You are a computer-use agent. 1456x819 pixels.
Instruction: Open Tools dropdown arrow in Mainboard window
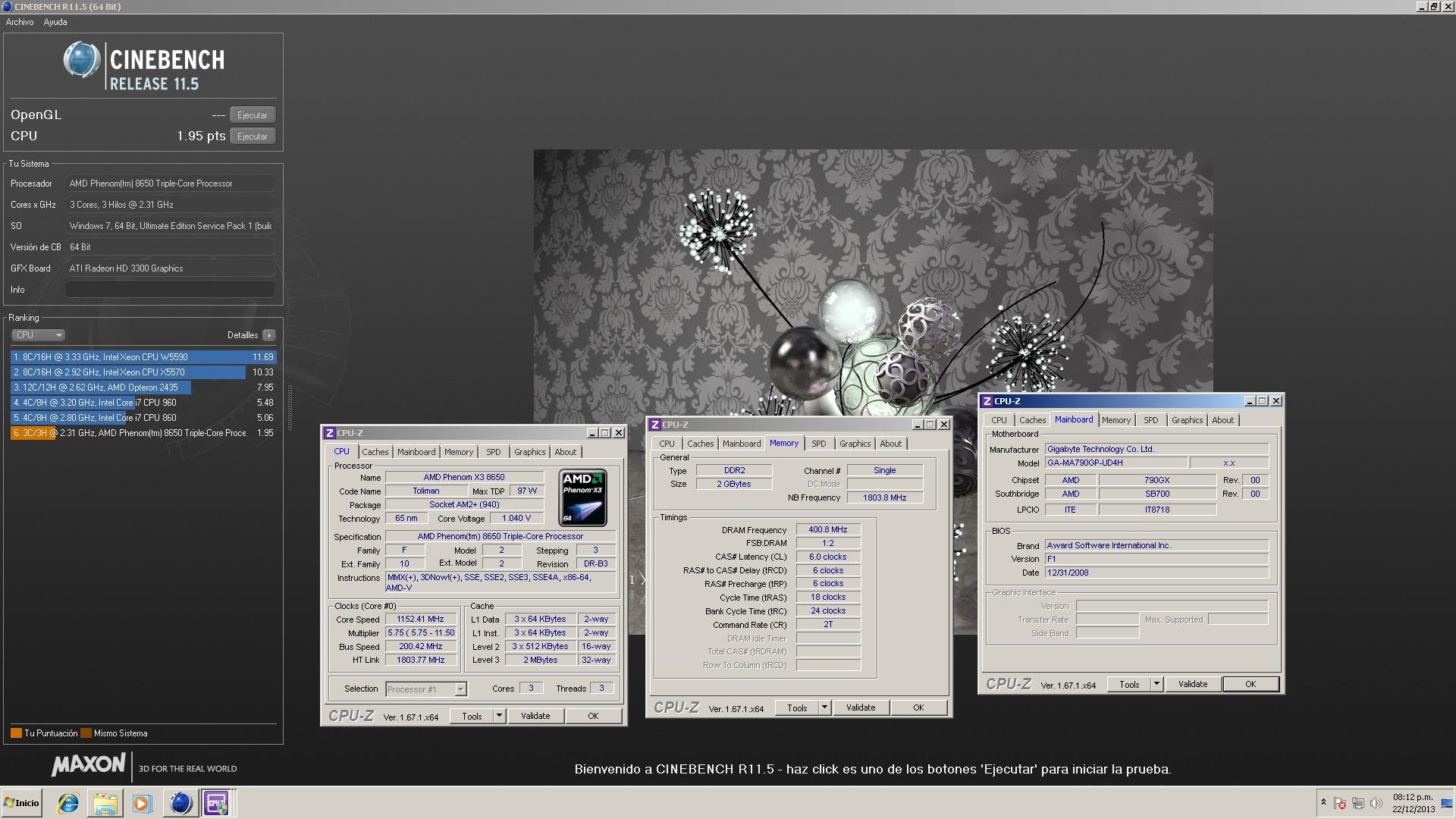(x=1156, y=684)
